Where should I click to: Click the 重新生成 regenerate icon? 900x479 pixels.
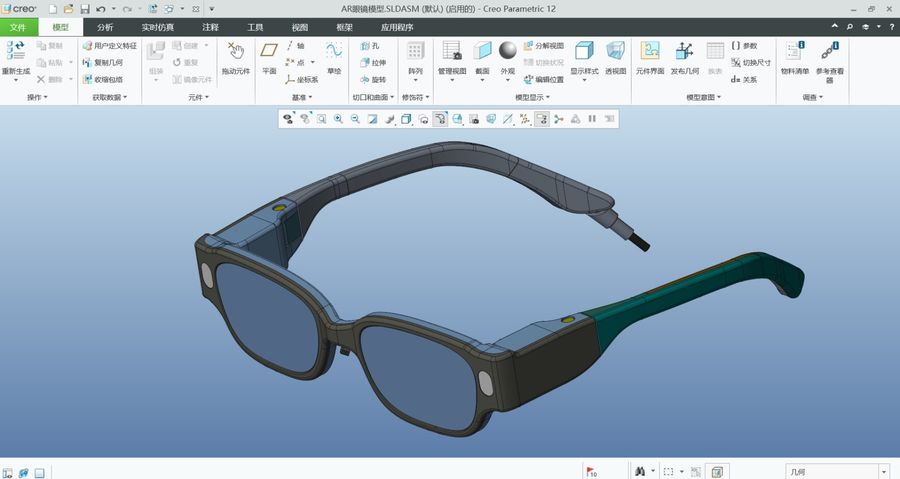[x=15, y=50]
